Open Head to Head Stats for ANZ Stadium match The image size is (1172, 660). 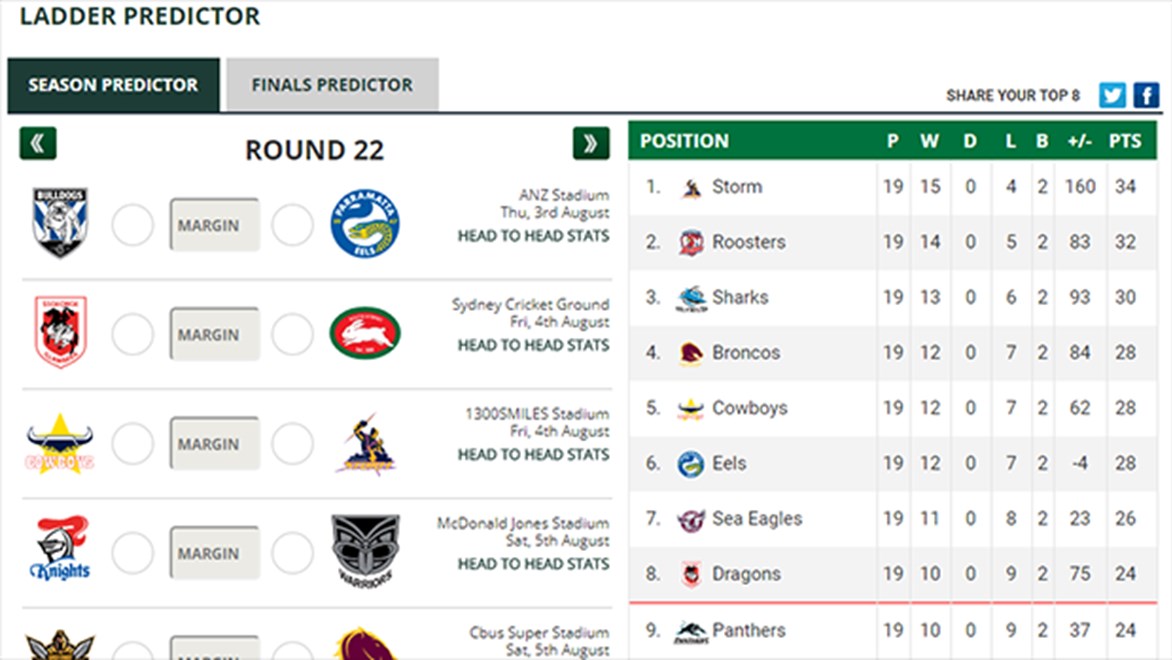[x=533, y=236]
